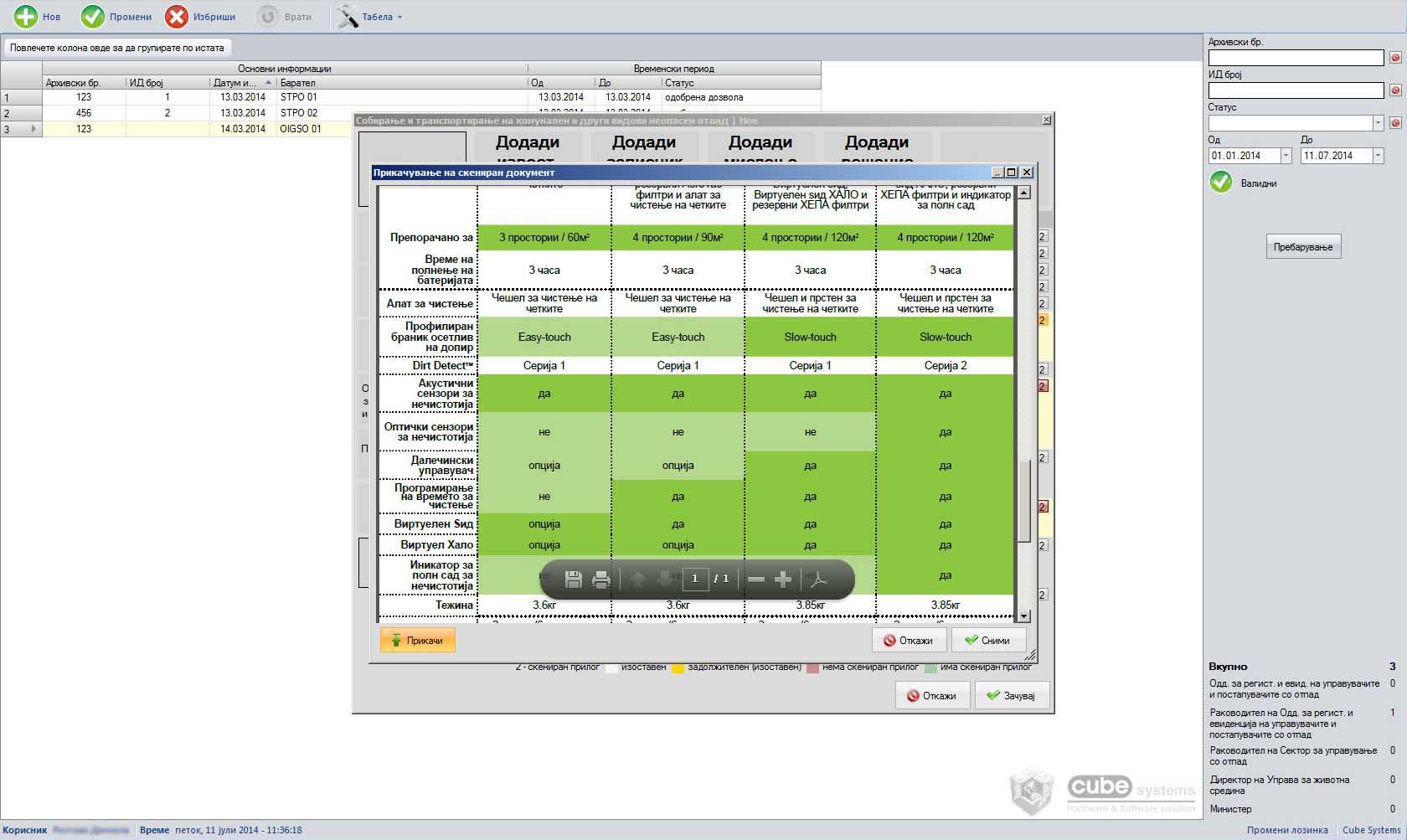Image resolution: width=1407 pixels, height=840 pixels.
Task: Click the Зачувај button
Action: (1012, 696)
